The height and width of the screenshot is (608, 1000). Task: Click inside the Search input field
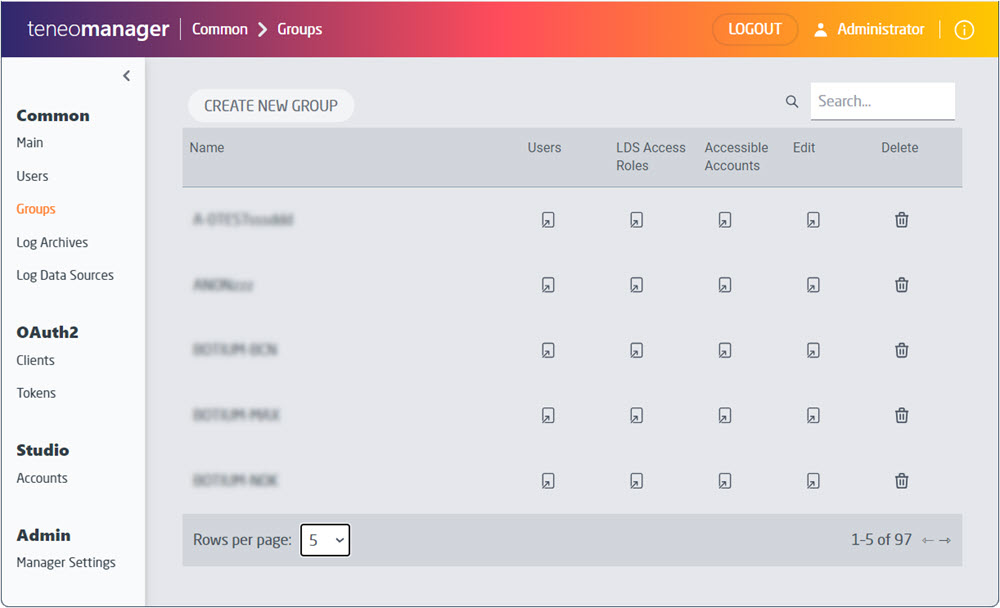pos(882,101)
